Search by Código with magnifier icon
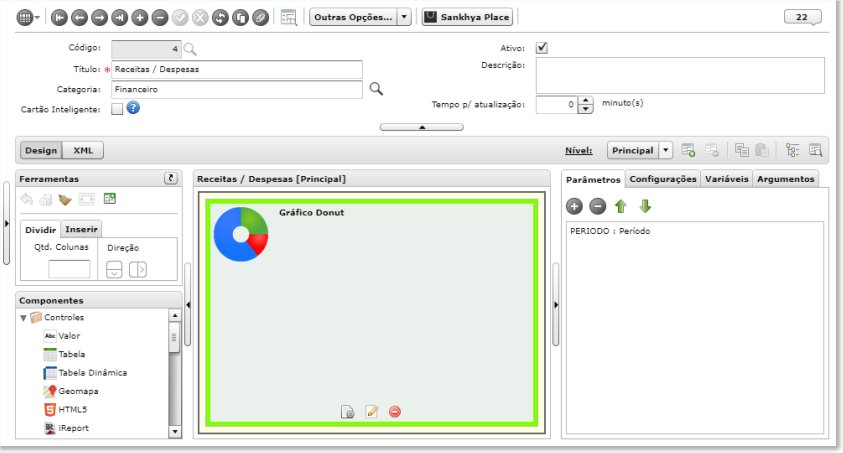Viewport: 843px width, 453px height. click(190, 49)
